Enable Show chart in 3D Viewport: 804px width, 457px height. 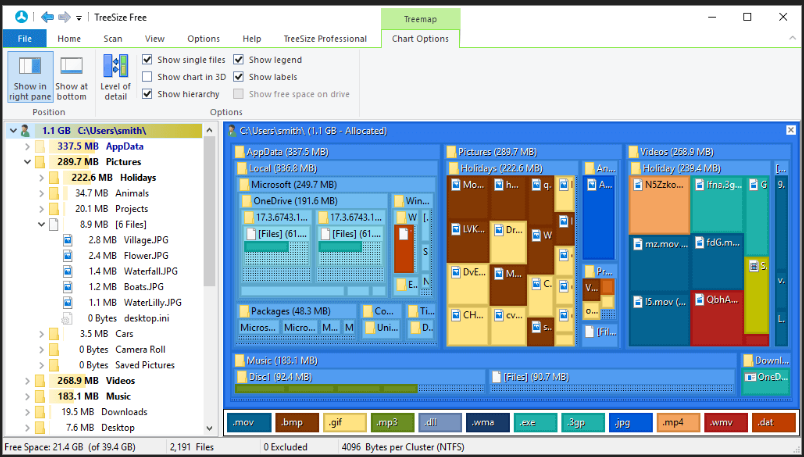[147, 77]
